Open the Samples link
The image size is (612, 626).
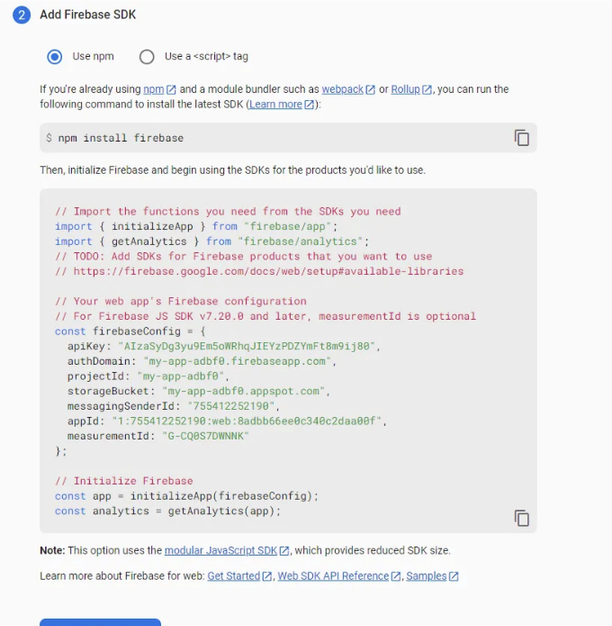[x=426, y=576]
